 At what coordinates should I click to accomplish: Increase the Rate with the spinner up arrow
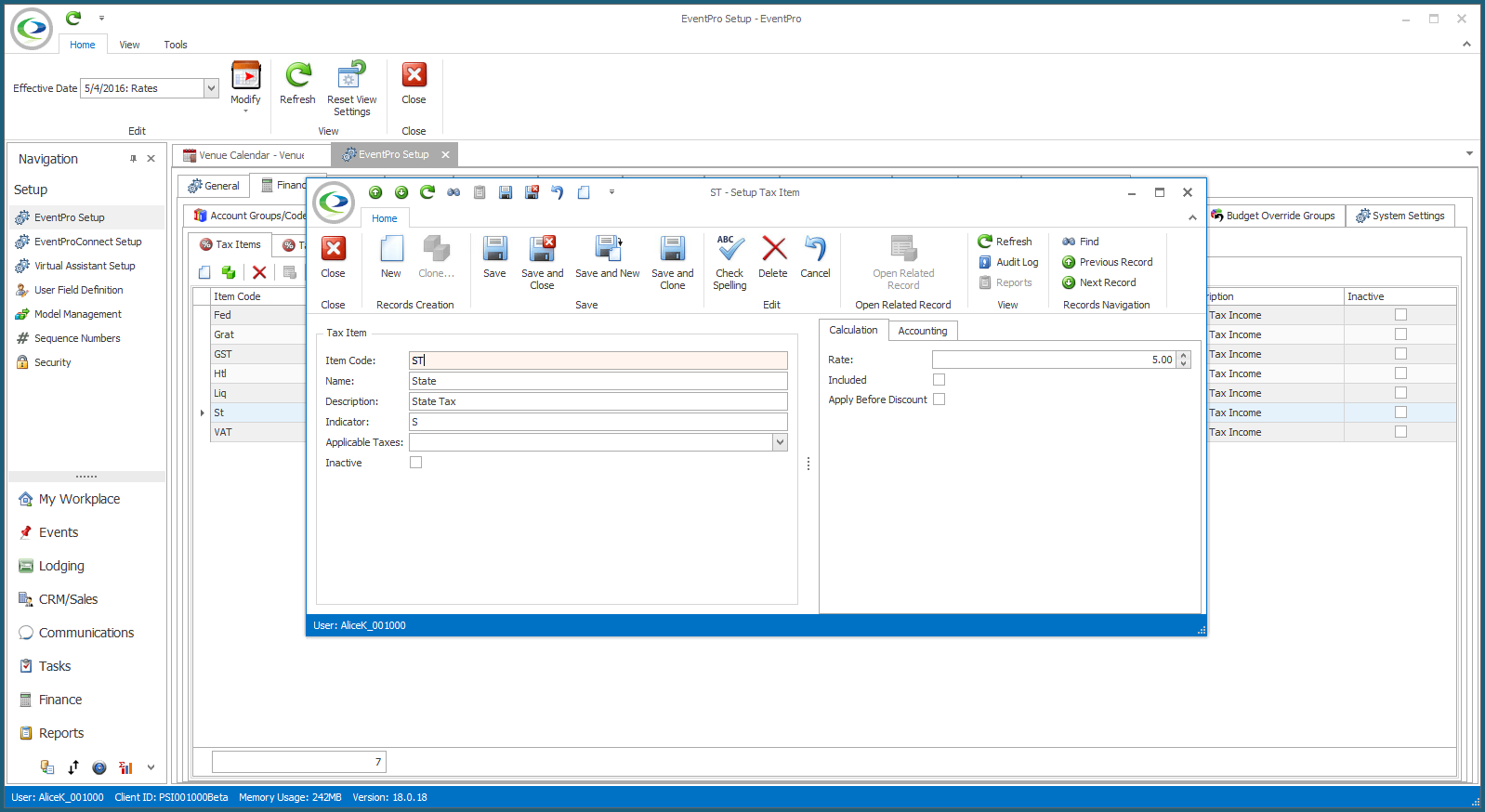(1183, 356)
